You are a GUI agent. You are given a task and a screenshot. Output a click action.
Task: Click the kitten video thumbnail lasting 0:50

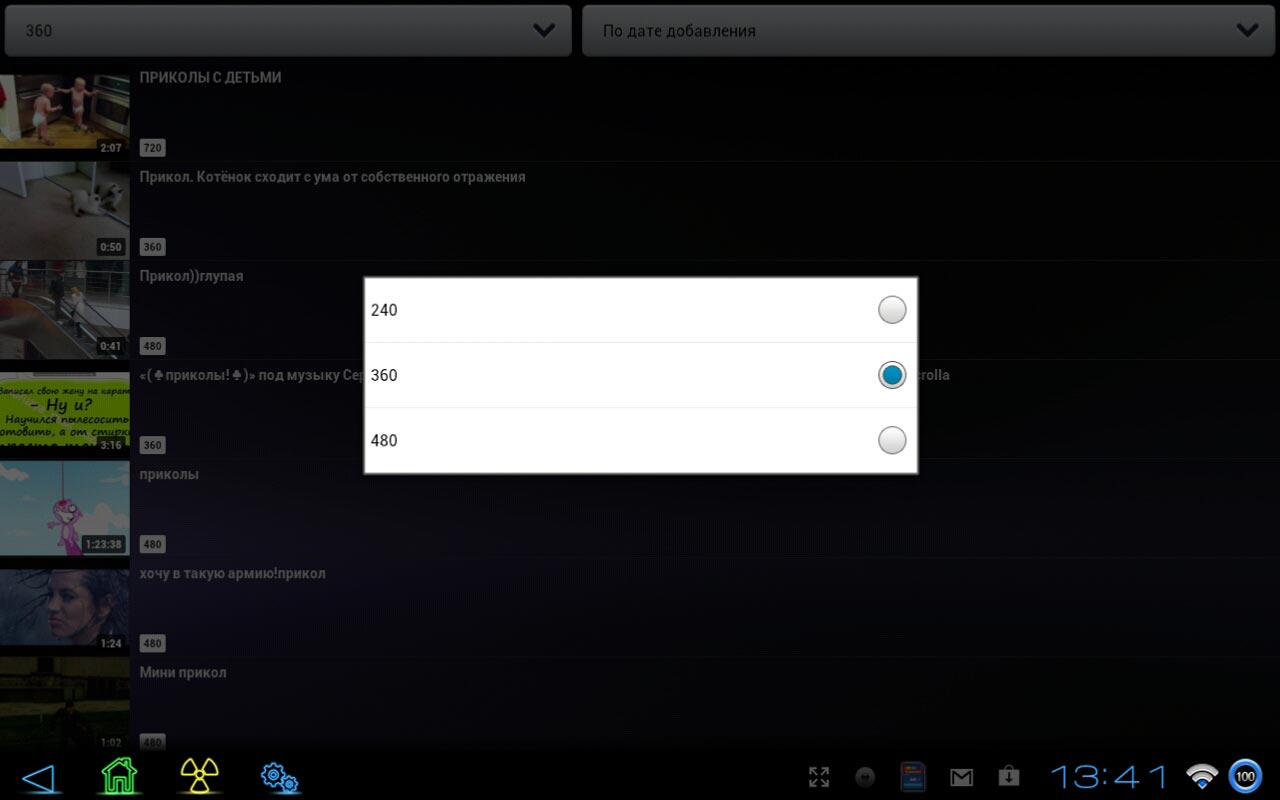coord(64,210)
